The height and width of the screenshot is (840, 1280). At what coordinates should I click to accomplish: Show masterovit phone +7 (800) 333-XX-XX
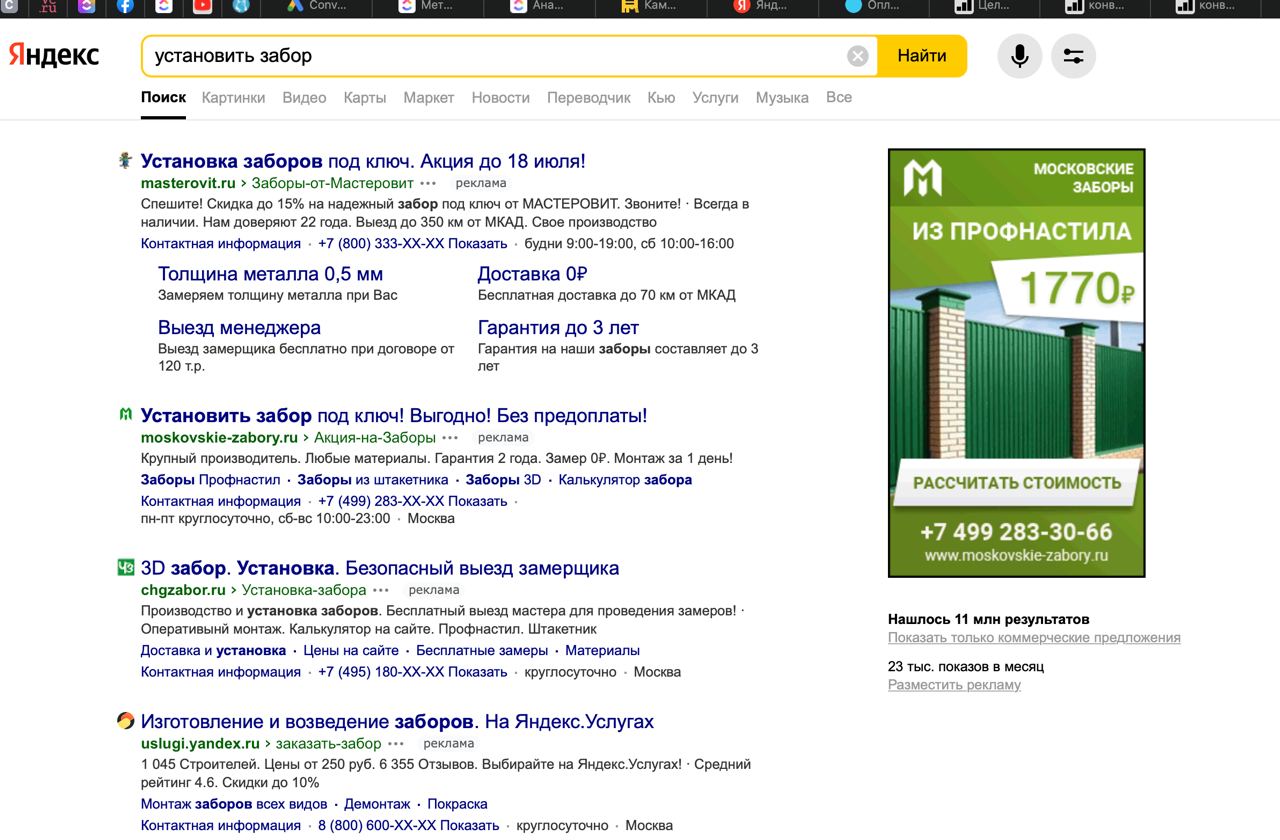413,243
